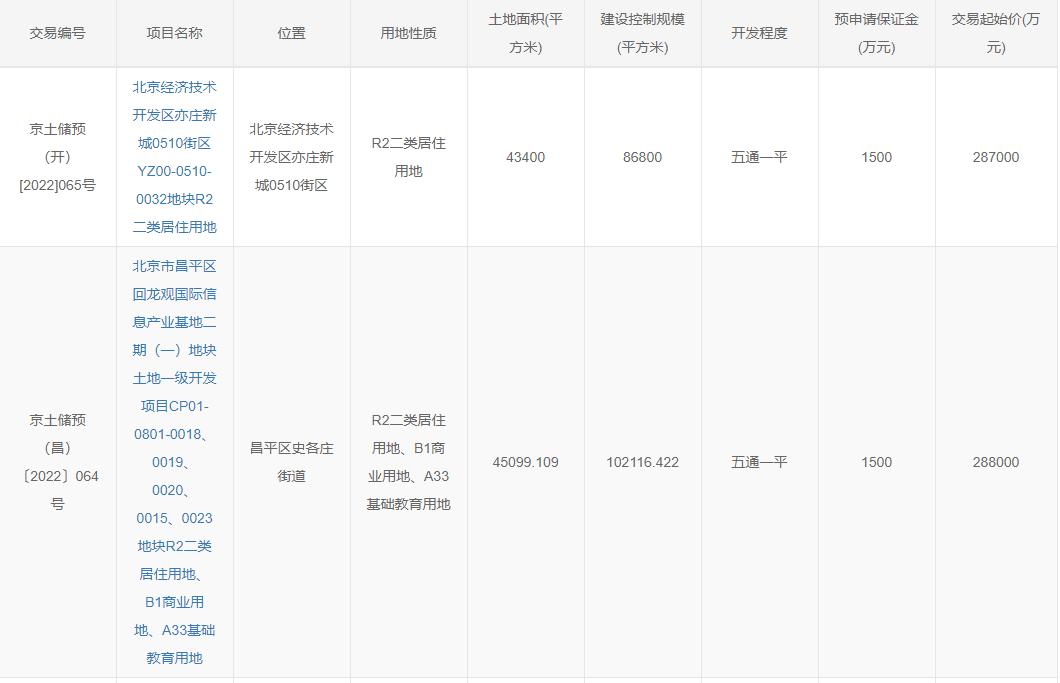Select the starting price value 288000
The width and height of the screenshot is (1060, 683).
(996, 462)
